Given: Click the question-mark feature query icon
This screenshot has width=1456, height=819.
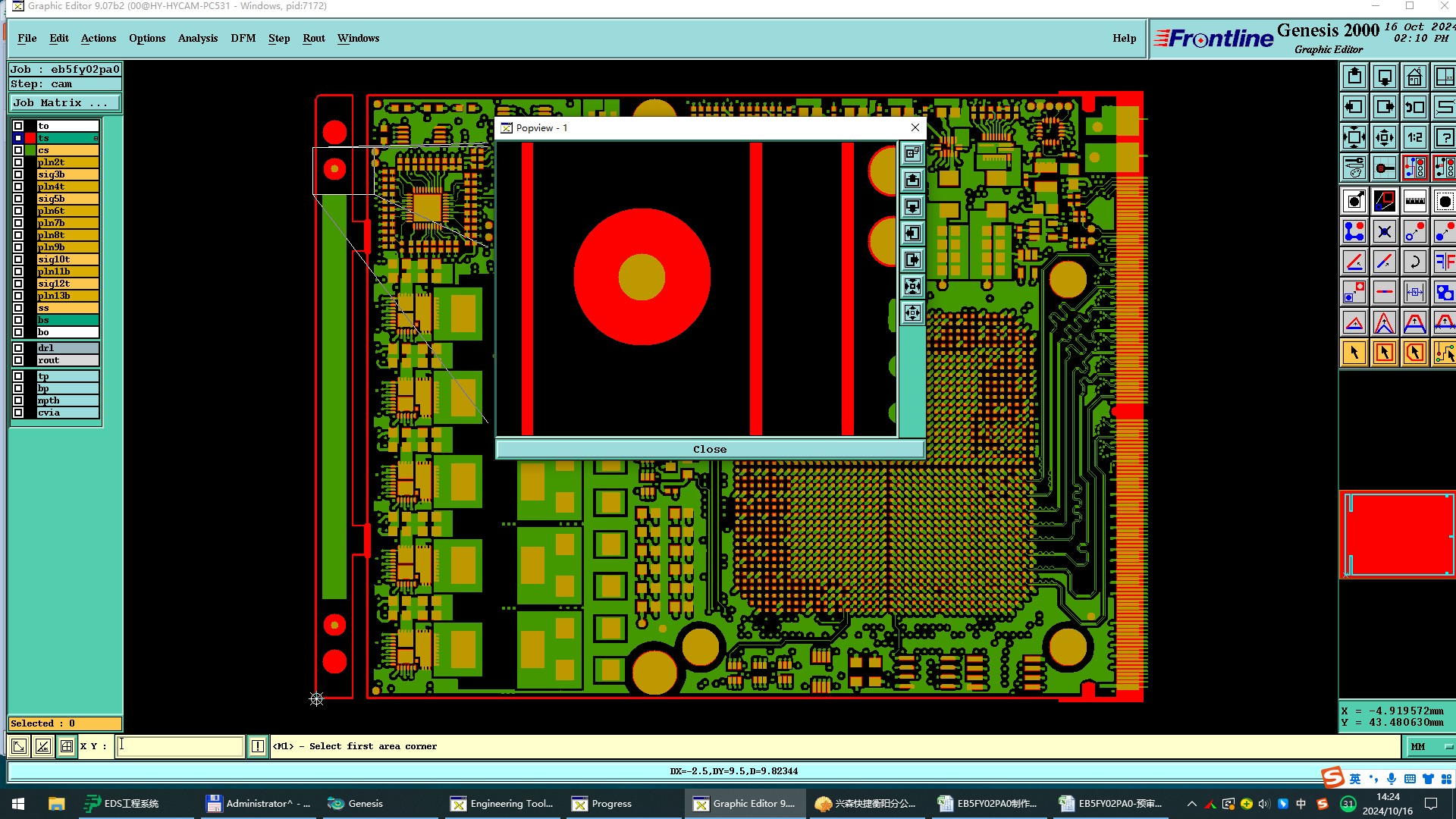Looking at the screenshot, I should click(x=1444, y=137).
